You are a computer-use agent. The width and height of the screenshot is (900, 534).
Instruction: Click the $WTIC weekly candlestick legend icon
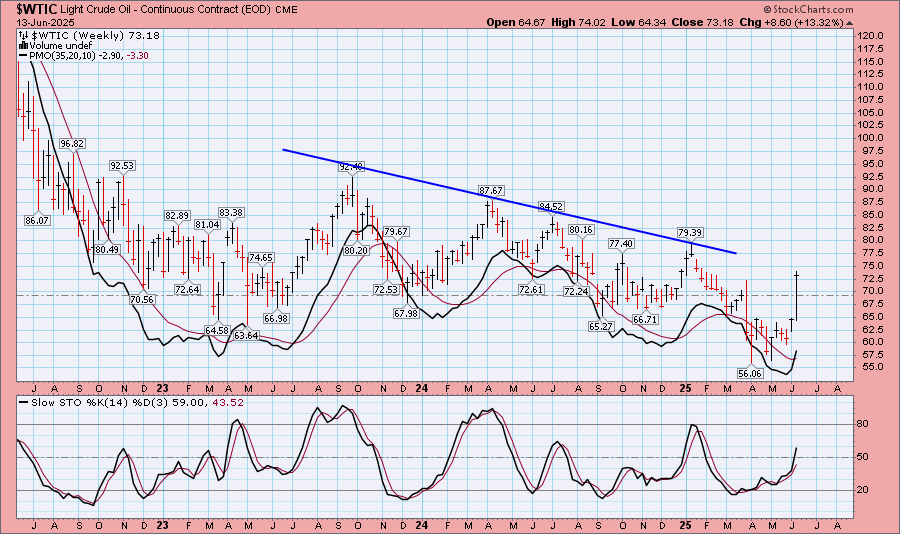pyautogui.click(x=22, y=35)
